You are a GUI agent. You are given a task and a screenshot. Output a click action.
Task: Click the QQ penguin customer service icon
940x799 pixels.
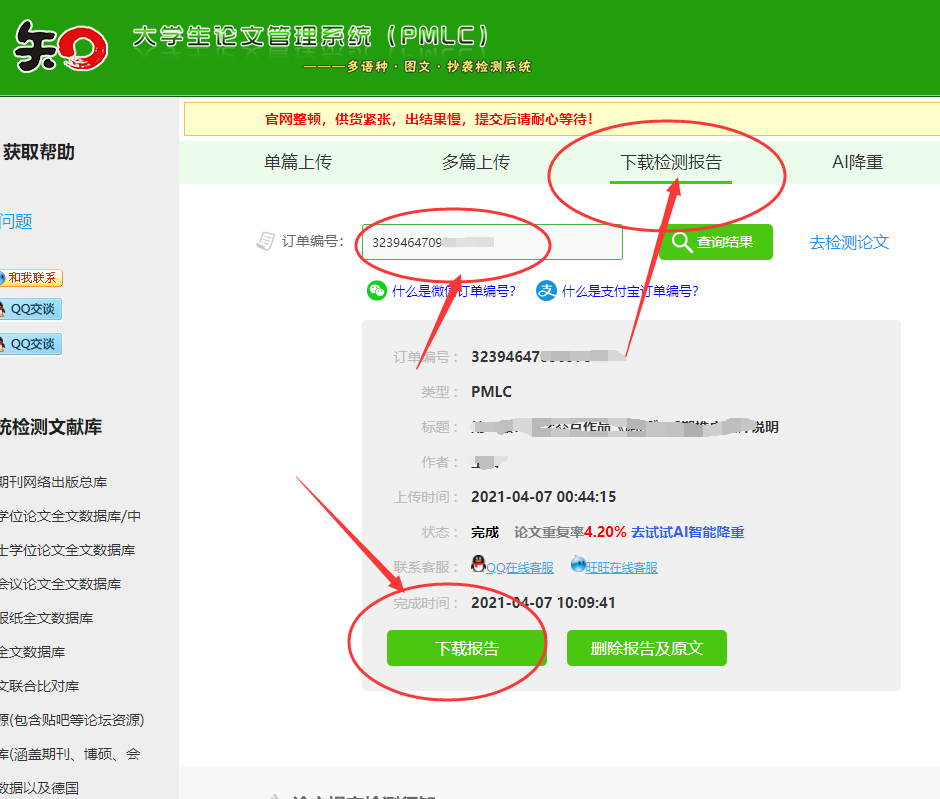[478, 563]
